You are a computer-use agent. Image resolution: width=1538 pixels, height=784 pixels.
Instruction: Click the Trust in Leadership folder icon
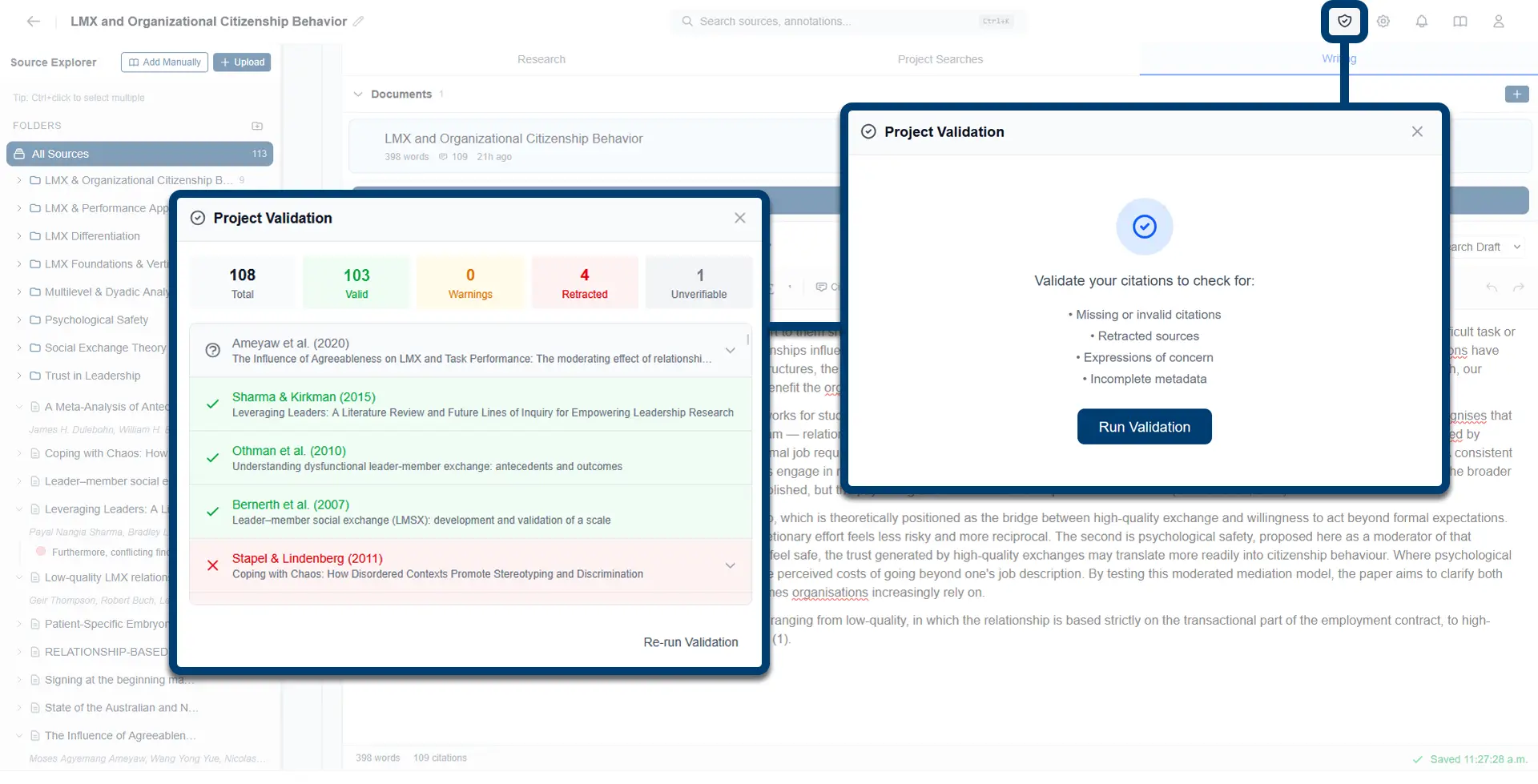[35, 376]
